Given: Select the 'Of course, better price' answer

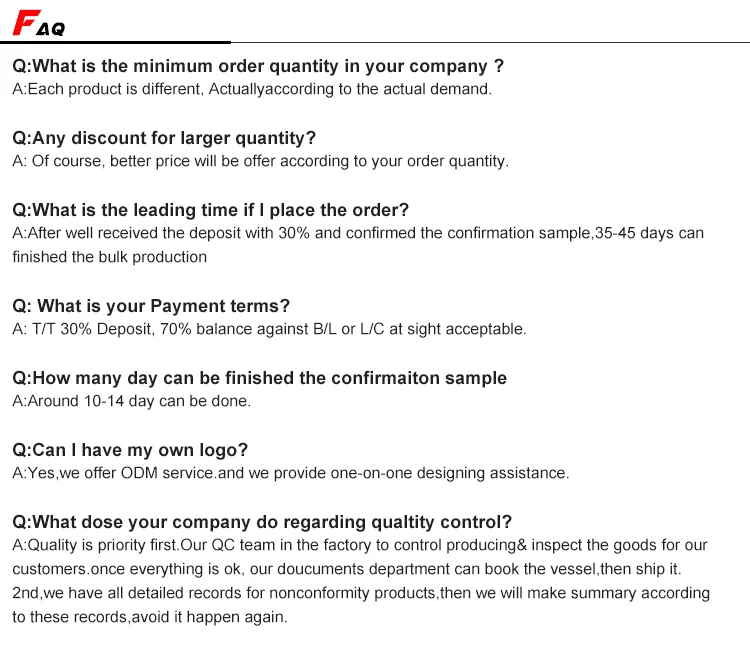Looking at the screenshot, I should point(260,161).
